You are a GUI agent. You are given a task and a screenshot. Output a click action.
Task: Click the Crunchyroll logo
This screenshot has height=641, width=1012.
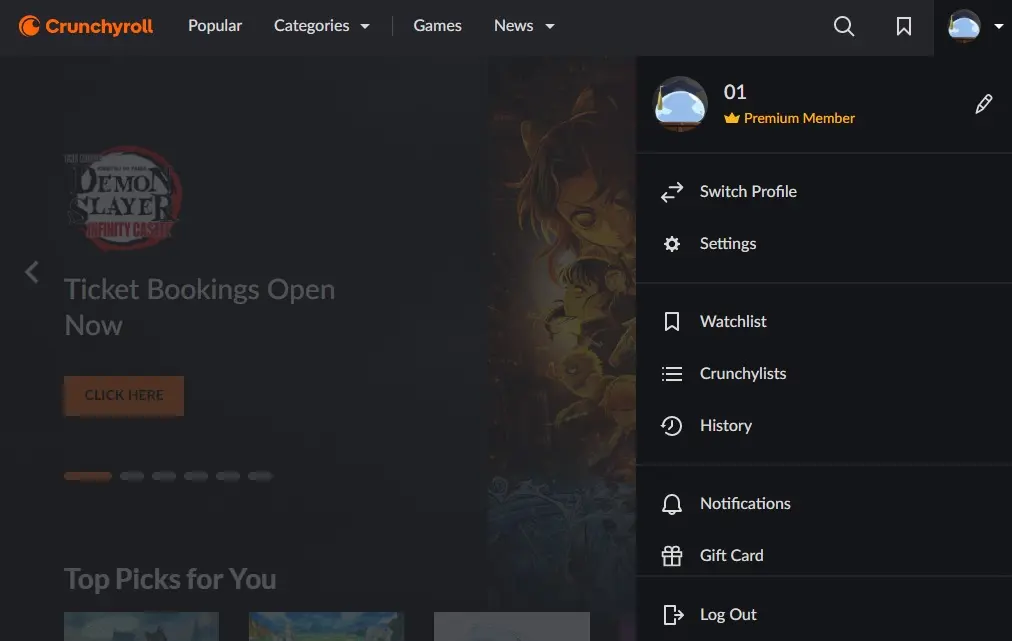coord(86,26)
